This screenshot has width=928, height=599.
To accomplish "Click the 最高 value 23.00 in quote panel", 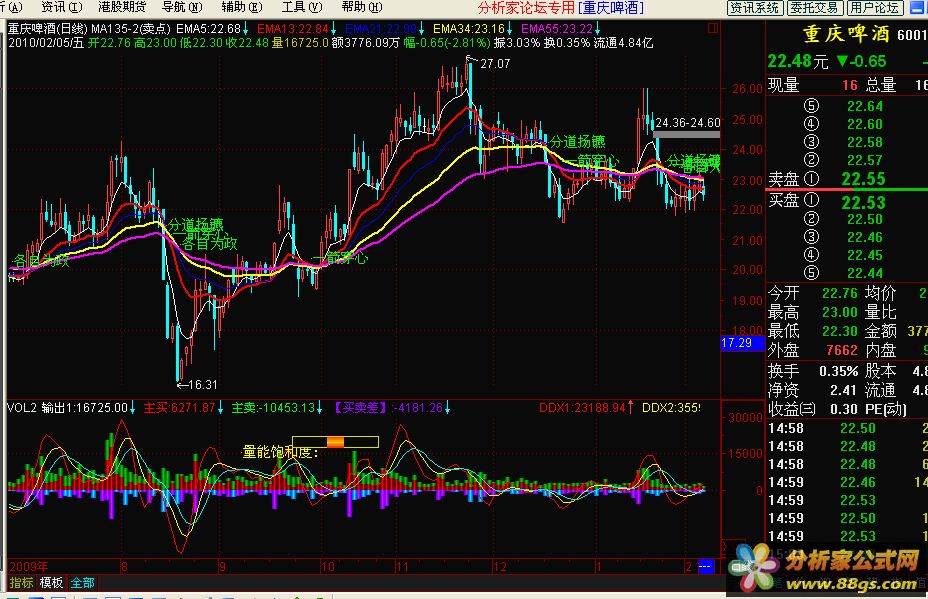I will (840, 312).
